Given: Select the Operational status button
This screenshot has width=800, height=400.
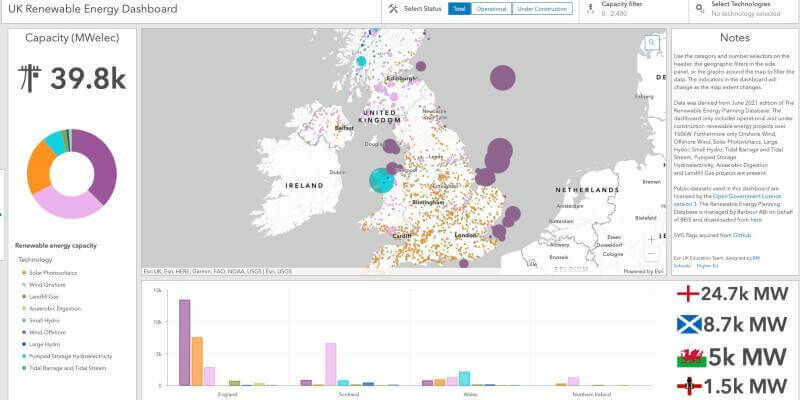Looking at the screenshot, I should coord(491,9).
